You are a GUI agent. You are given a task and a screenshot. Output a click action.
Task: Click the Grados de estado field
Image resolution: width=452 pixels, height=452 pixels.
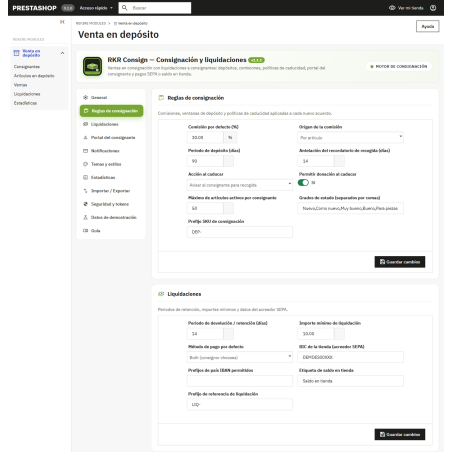tap(350, 208)
